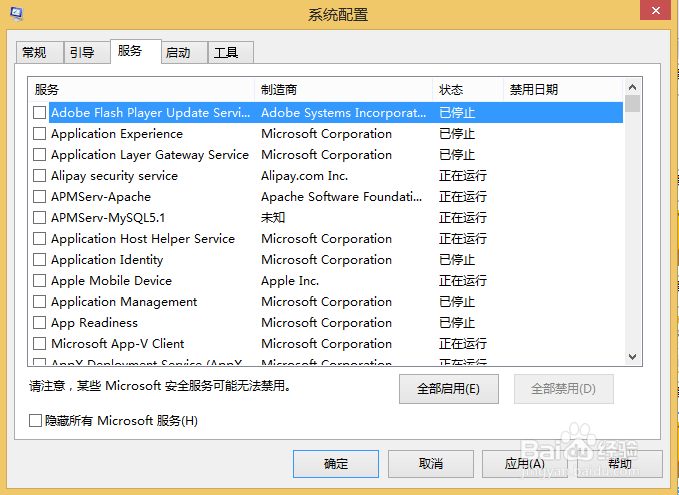Click the scrollbar down arrow in services list

(x=632, y=356)
